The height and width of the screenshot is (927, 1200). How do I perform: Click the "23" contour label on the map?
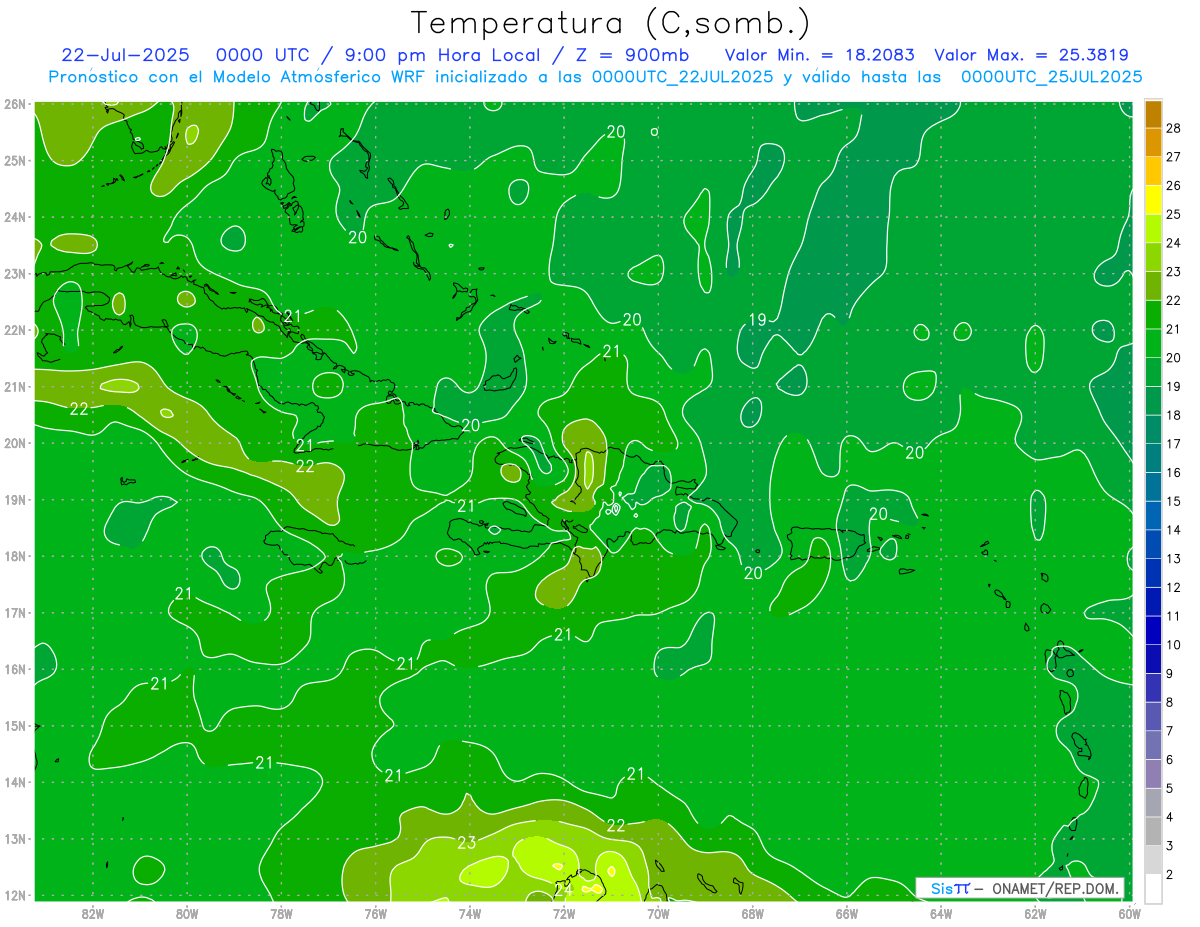[x=466, y=842]
